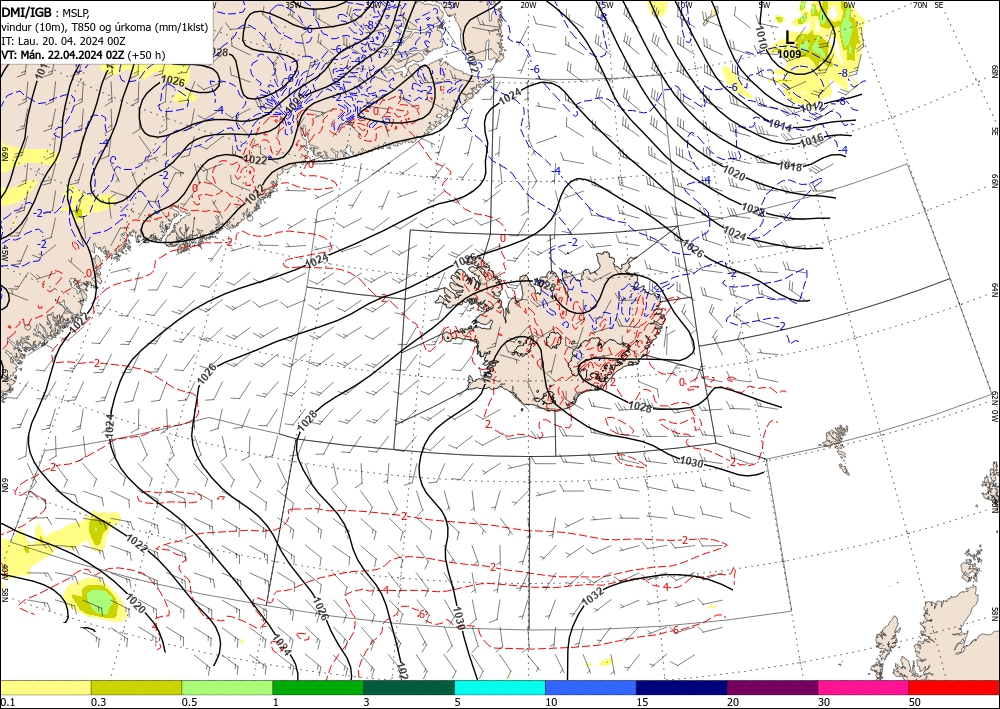
Task: Click the "DMI/IGB" title text
Action: pyautogui.click(x=26, y=11)
